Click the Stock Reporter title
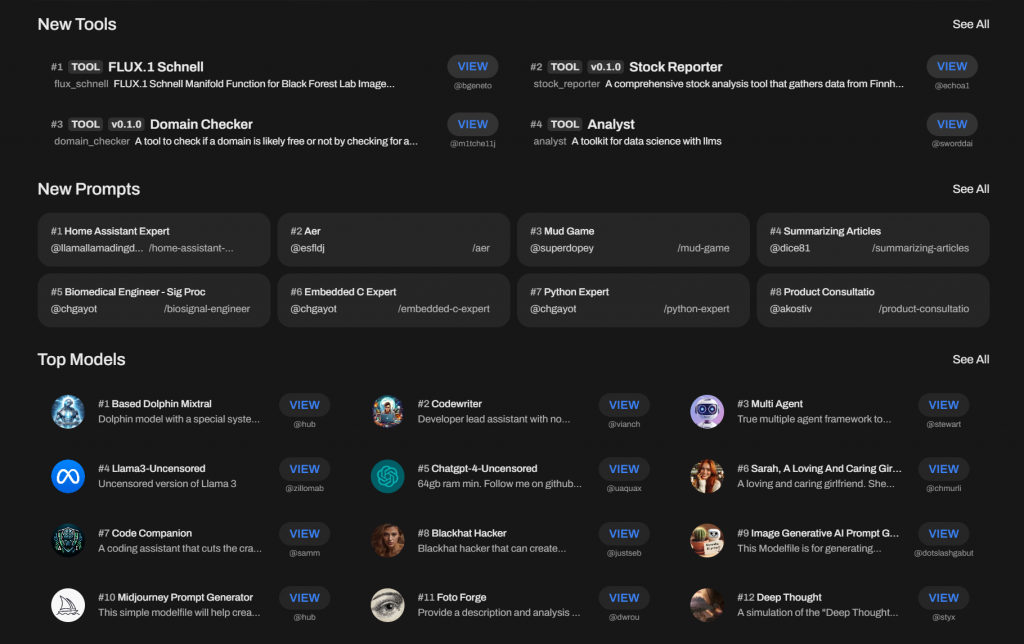The height and width of the screenshot is (644, 1024). click(675, 67)
